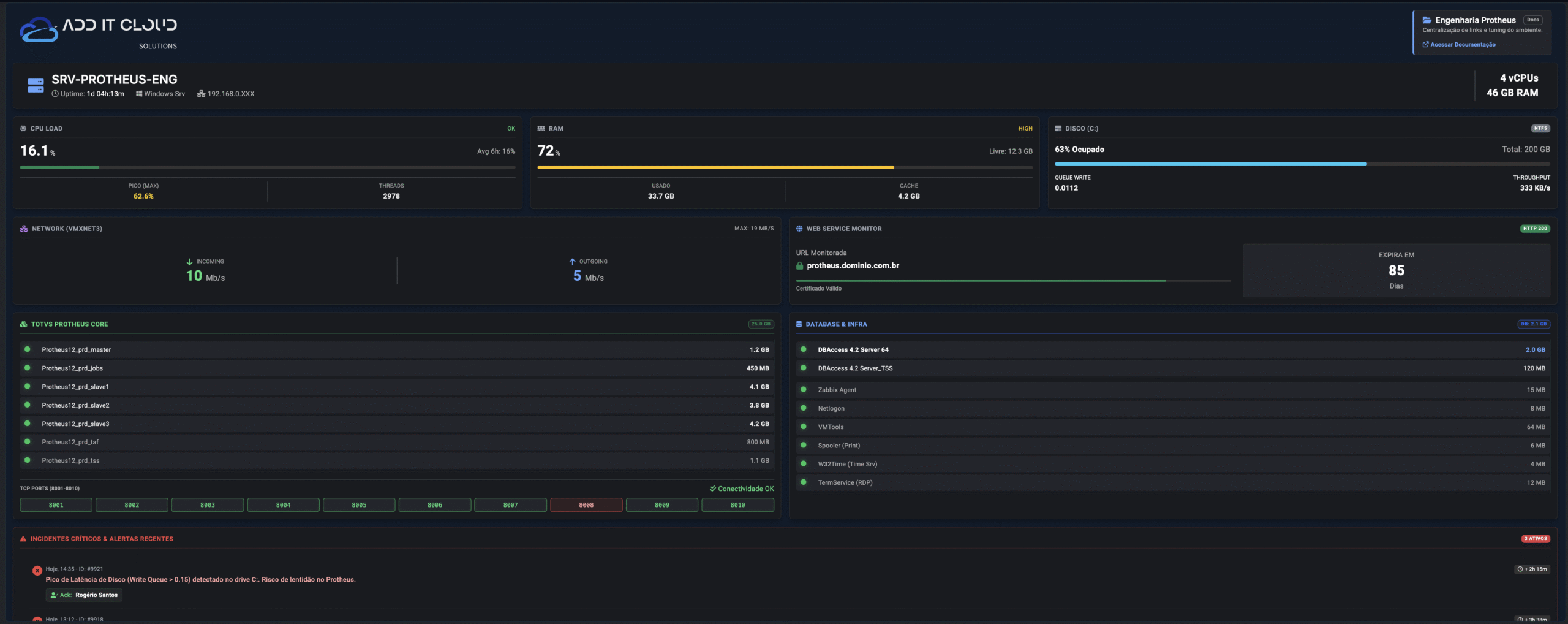Click the RAM memory icon
The height and width of the screenshot is (624, 1568).
tap(541, 129)
